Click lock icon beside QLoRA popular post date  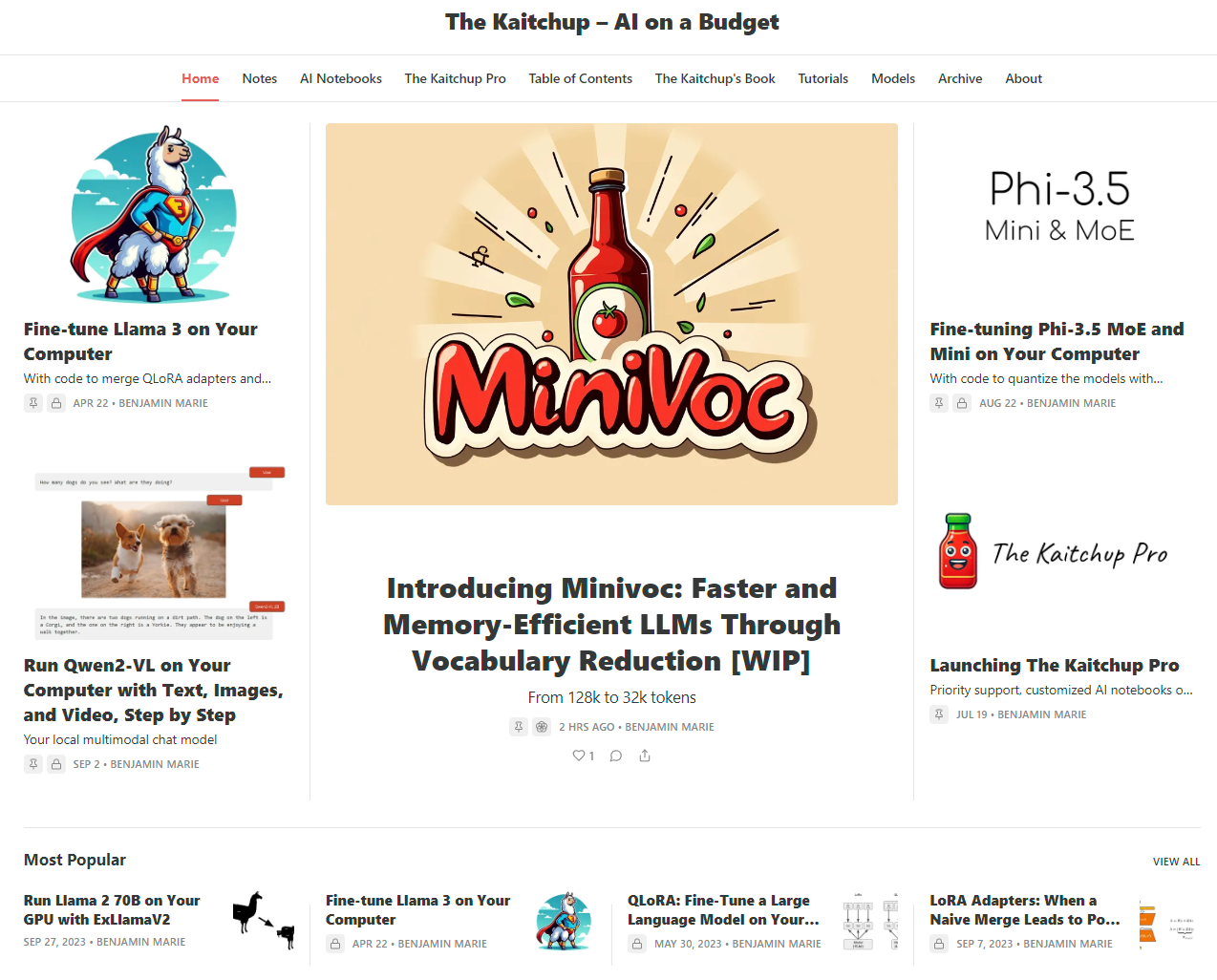pos(637,944)
